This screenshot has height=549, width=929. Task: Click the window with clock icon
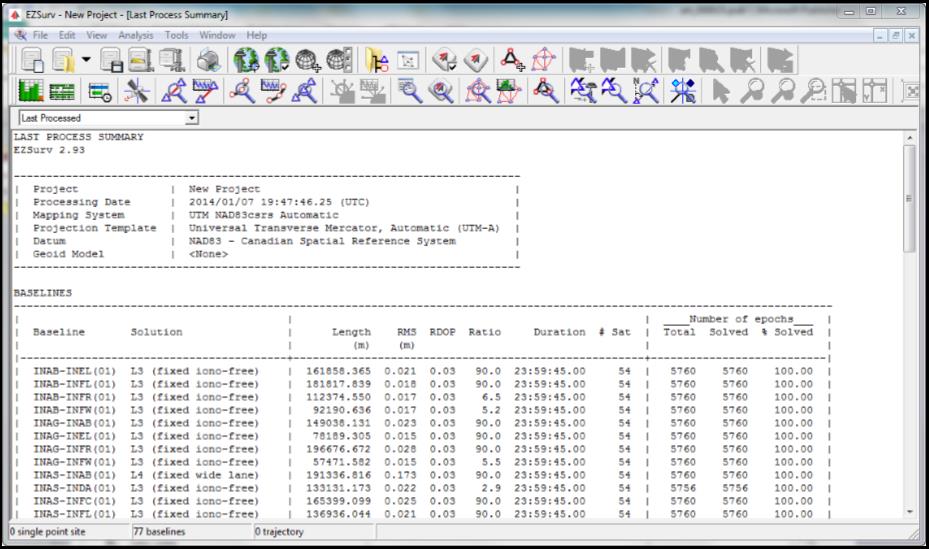[100, 91]
